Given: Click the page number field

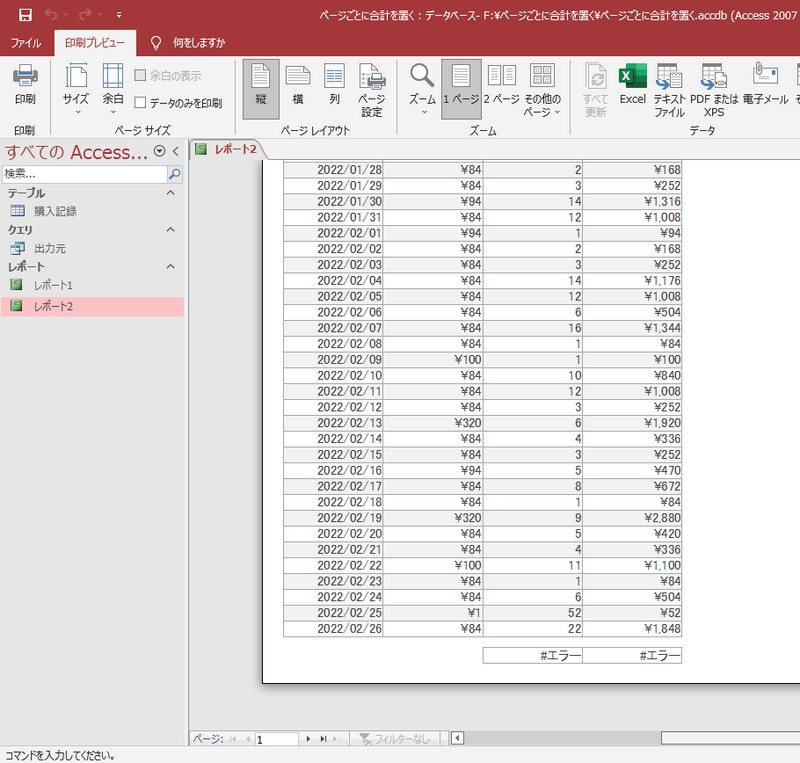Looking at the screenshot, I should pos(277,739).
